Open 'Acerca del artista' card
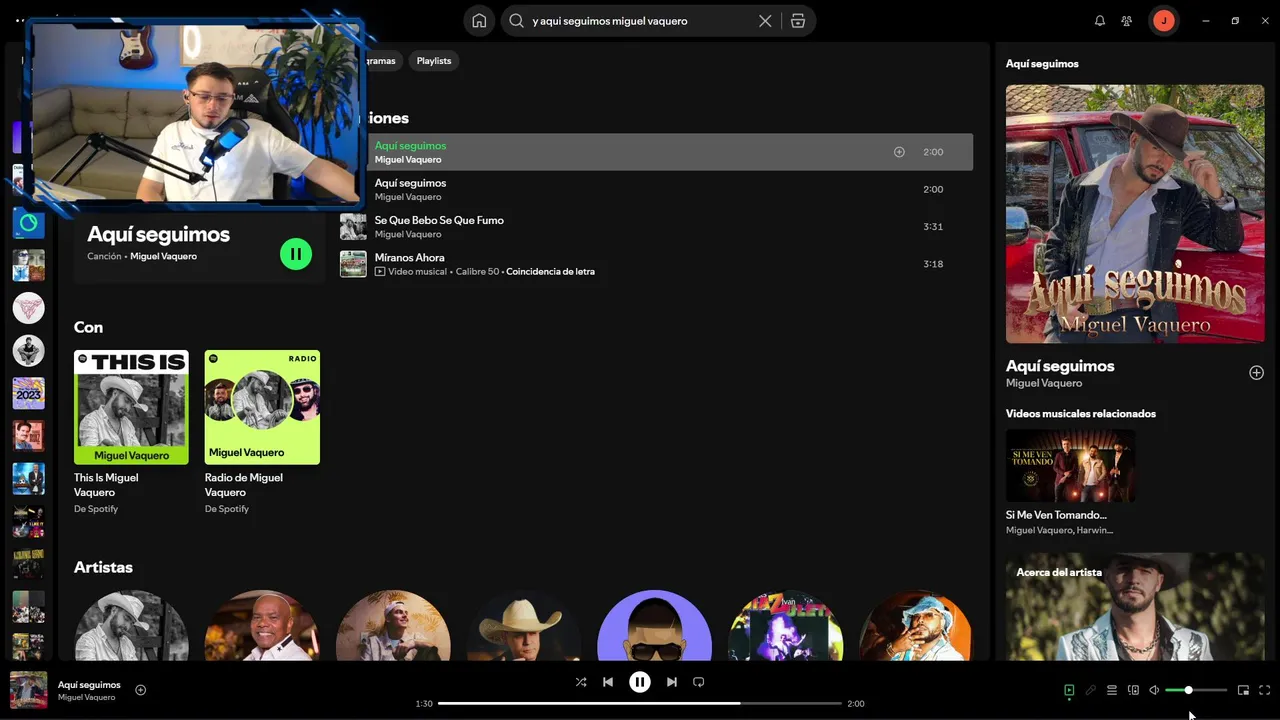Image resolution: width=1280 pixels, height=720 pixels. 1135,607
